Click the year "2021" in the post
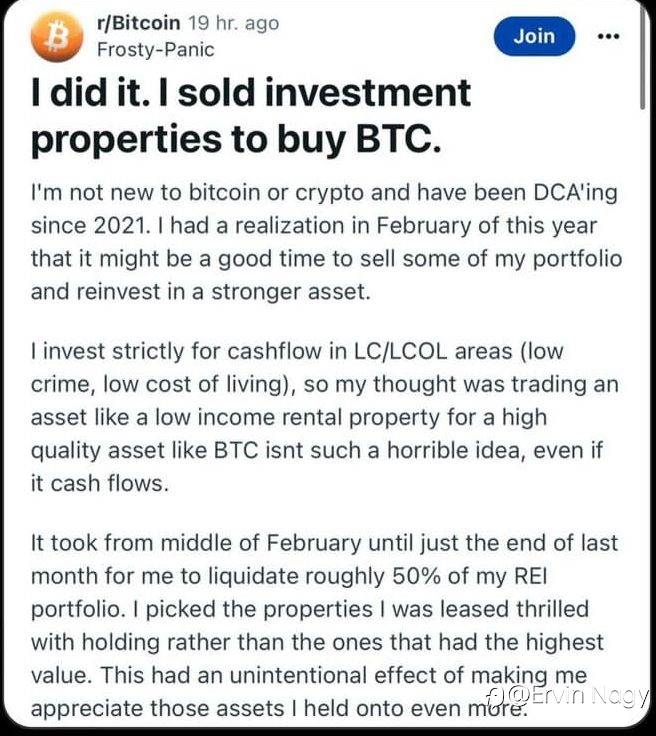The width and height of the screenshot is (656, 736). tap(127, 226)
